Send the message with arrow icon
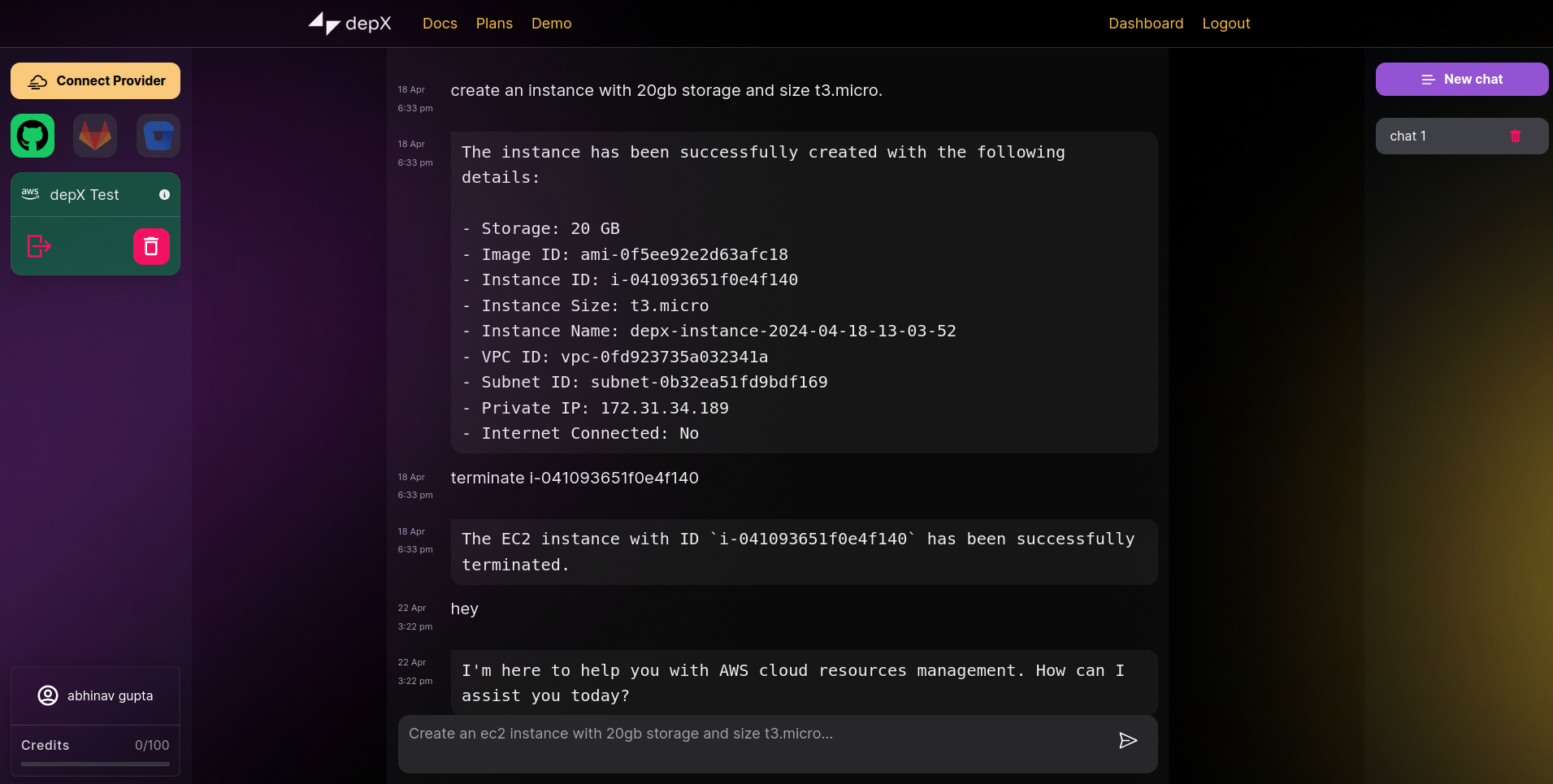 tap(1127, 740)
